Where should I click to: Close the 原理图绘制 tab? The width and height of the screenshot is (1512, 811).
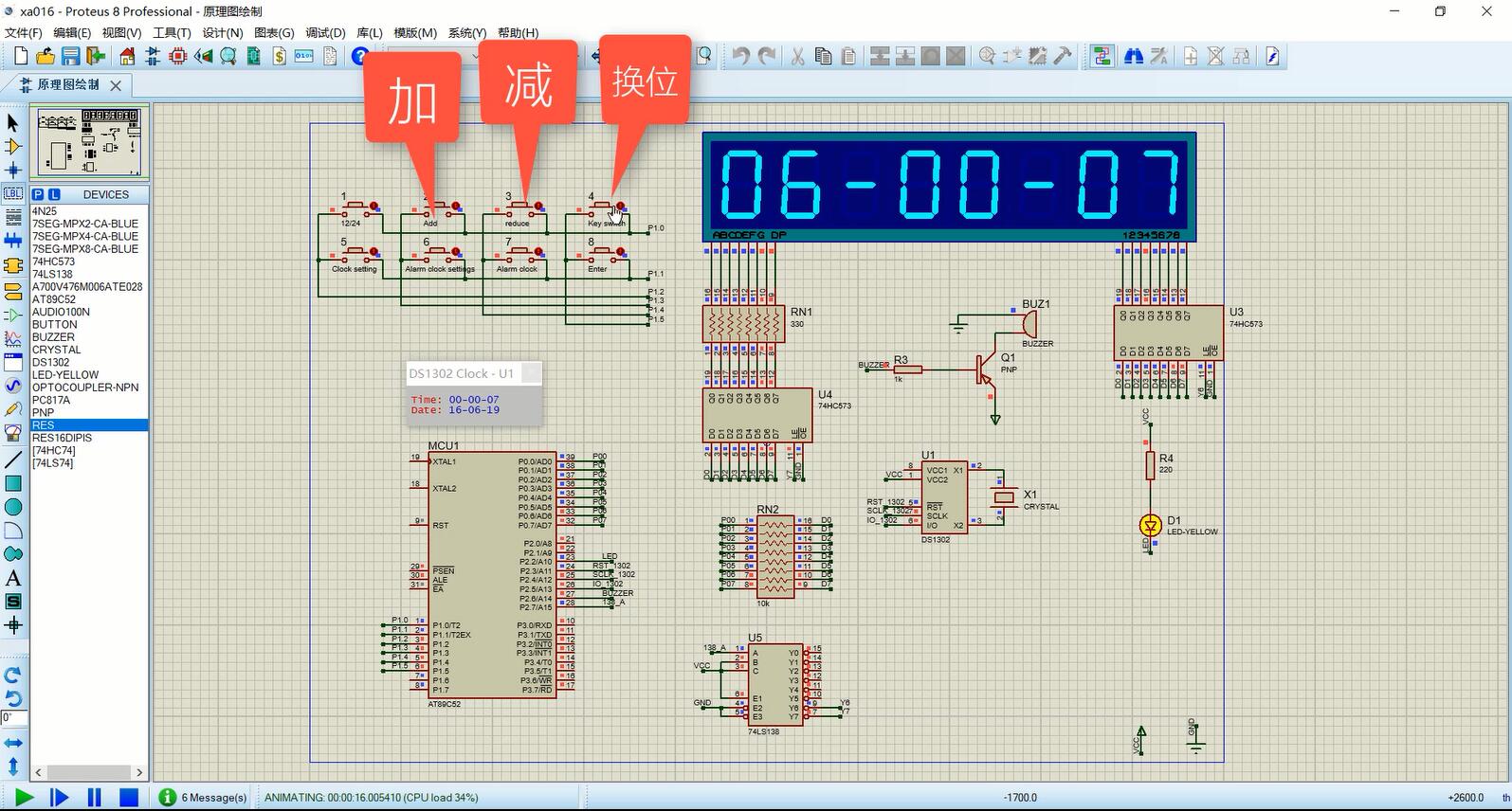[x=116, y=85]
